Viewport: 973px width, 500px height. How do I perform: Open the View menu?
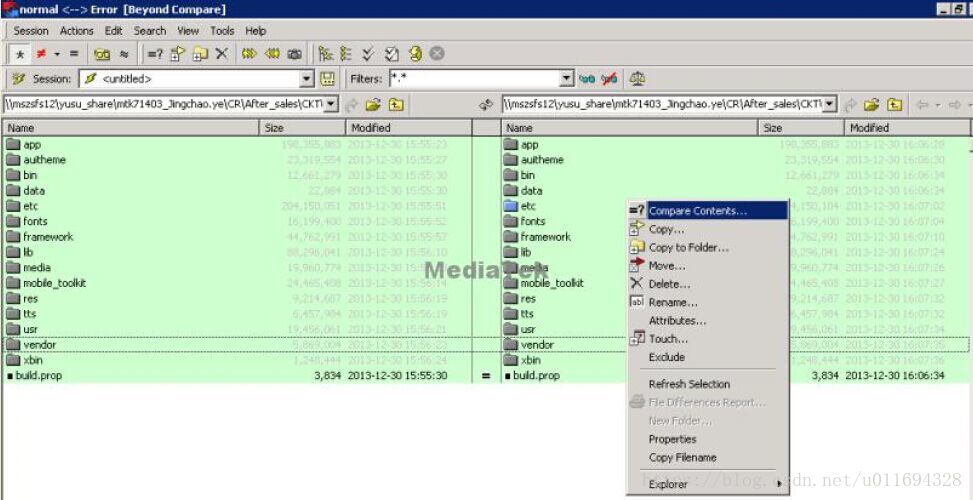pyautogui.click(x=188, y=30)
